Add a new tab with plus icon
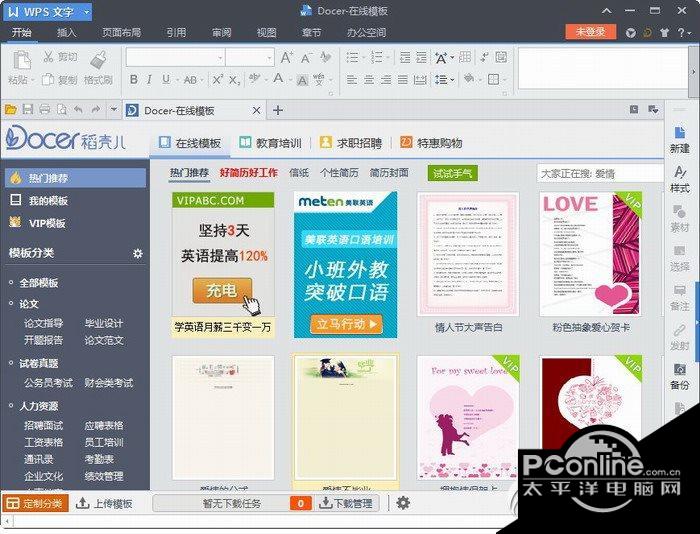This screenshot has width=700, height=534. (278, 110)
